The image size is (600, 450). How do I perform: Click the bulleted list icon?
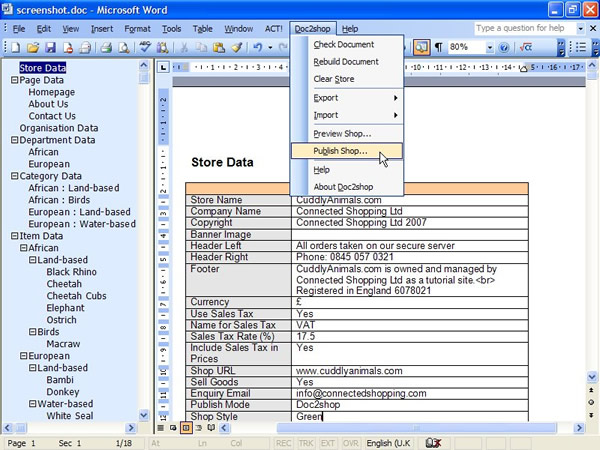[x=581, y=47]
